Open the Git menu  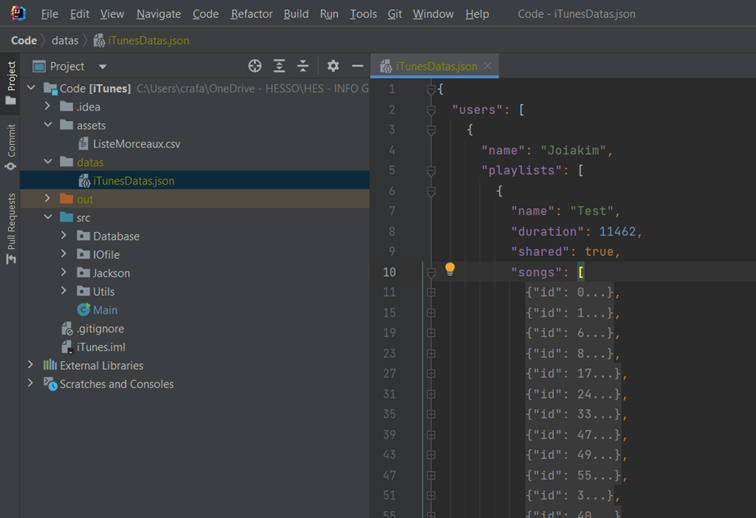(394, 14)
